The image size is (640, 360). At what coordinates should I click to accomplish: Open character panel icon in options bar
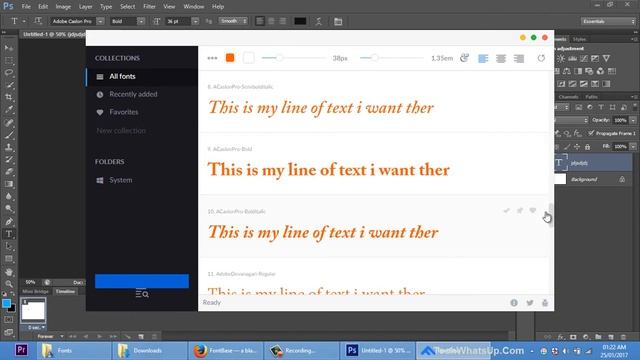coord(338,21)
